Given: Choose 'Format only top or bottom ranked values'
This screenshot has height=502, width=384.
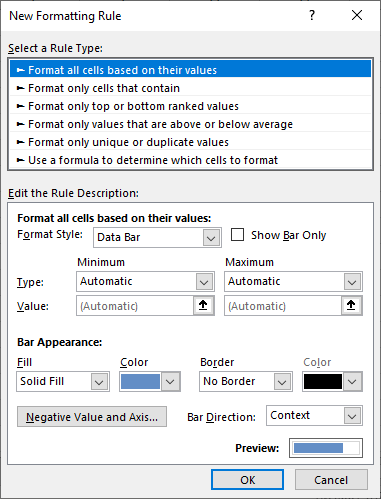Looking at the screenshot, I should point(190,106).
